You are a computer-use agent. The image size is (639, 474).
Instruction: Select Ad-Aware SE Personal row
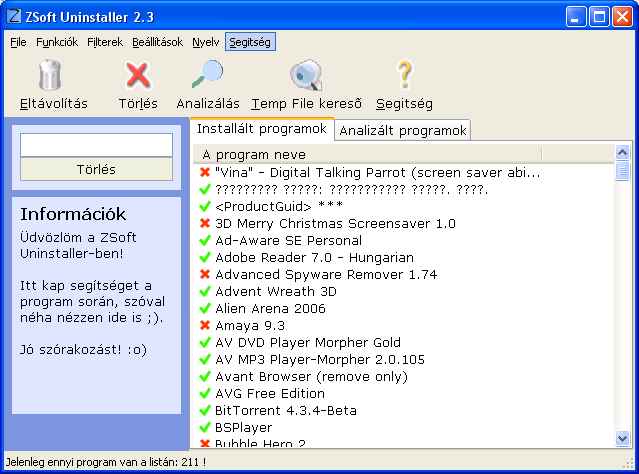coord(289,240)
